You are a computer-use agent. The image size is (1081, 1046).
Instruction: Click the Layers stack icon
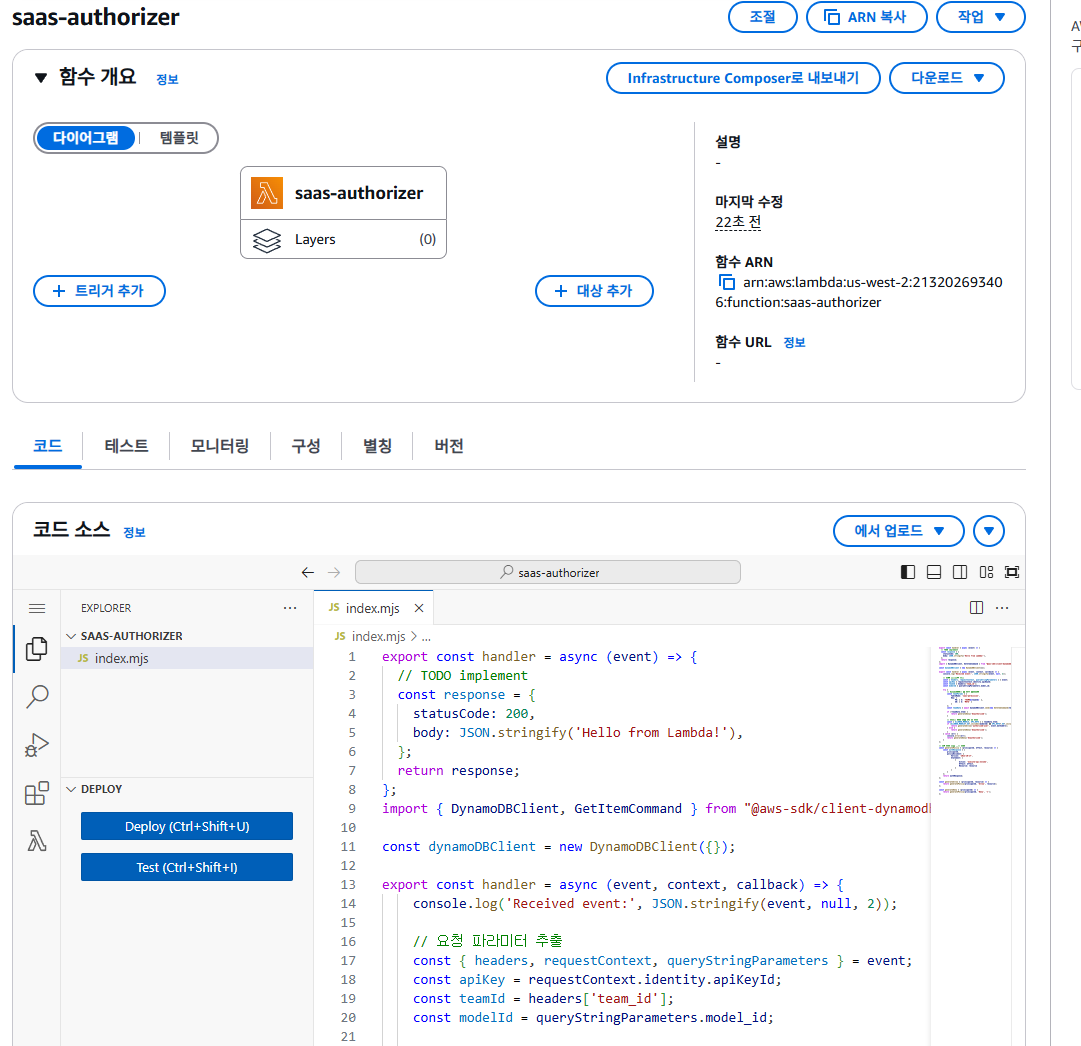(267, 240)
